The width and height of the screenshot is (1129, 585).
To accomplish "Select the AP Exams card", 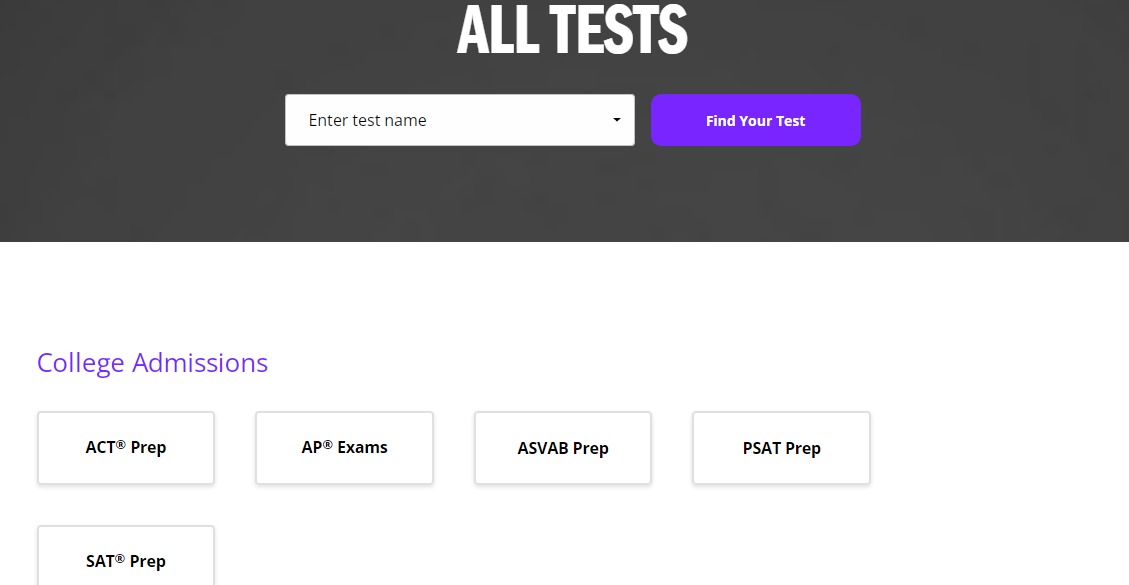I will pos(344,448).
